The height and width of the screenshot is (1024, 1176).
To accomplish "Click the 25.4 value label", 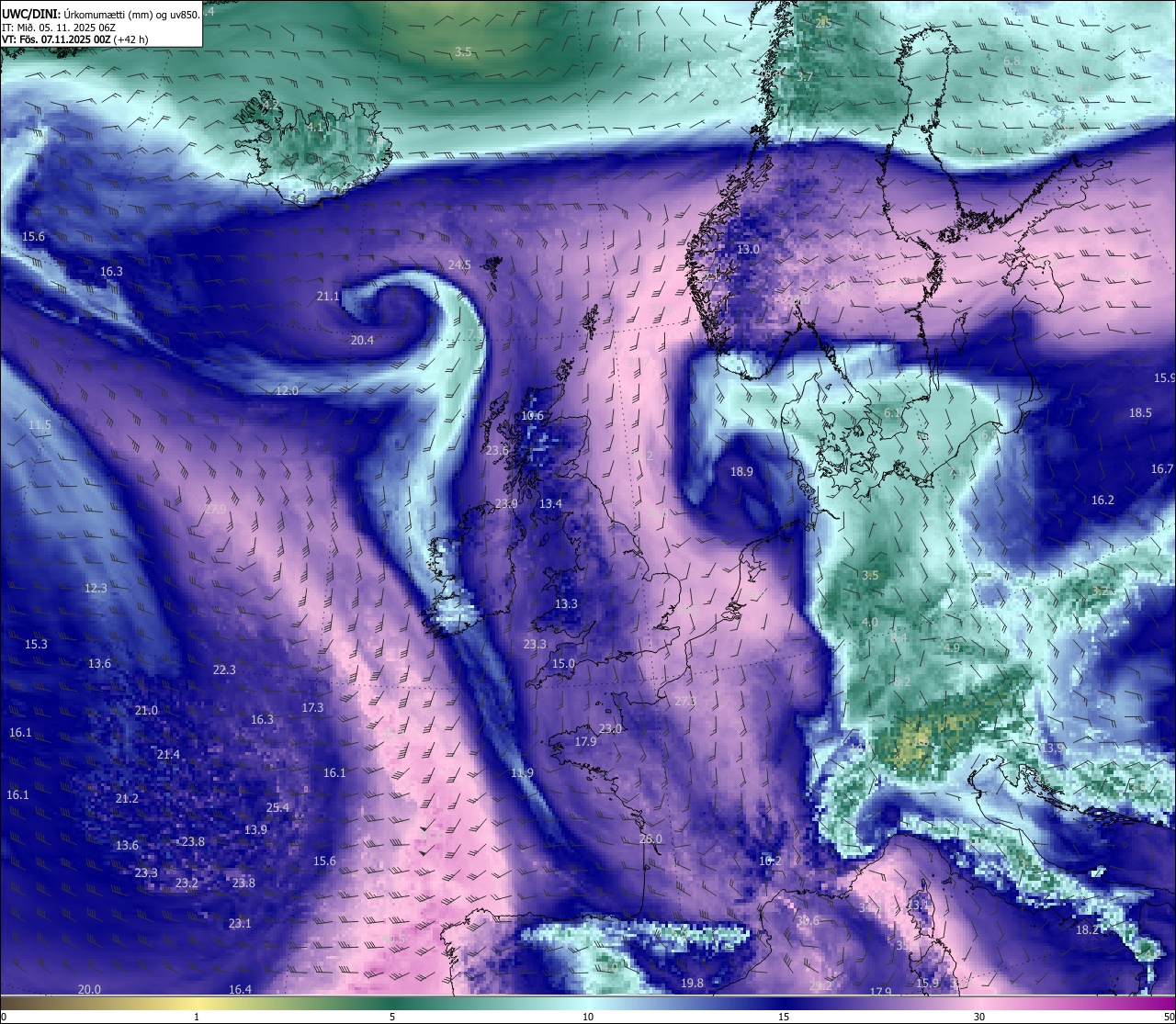I will 277,807.
